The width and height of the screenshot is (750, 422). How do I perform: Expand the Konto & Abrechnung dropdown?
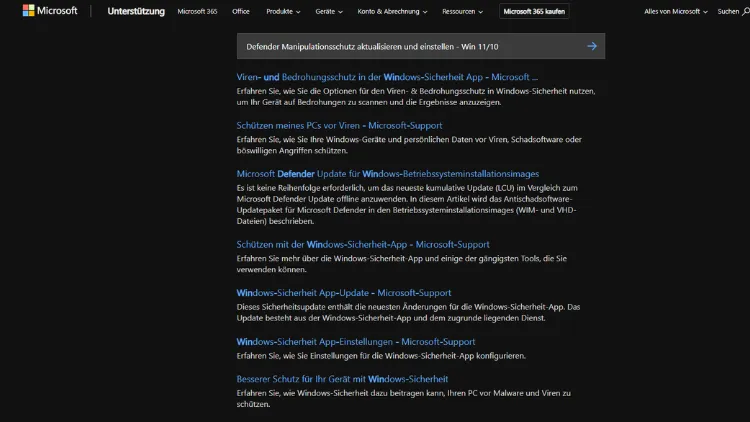click(x=392, y=11)
